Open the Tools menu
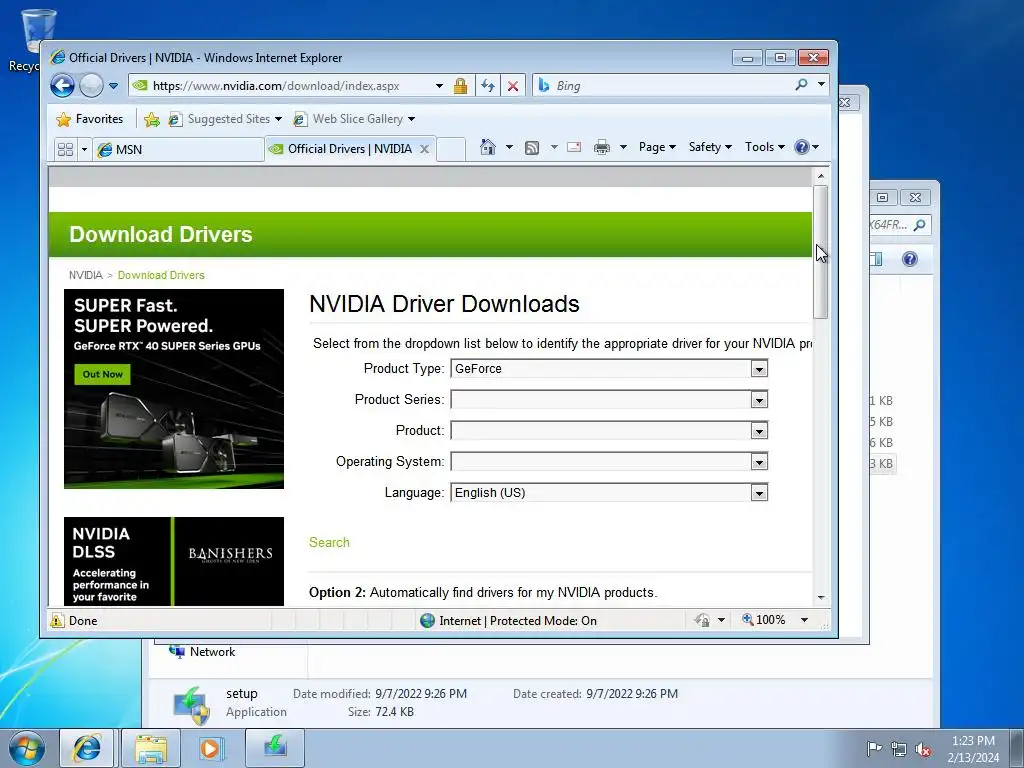The width and height of the screenshot is (1024, 768). tap(764, 147)
